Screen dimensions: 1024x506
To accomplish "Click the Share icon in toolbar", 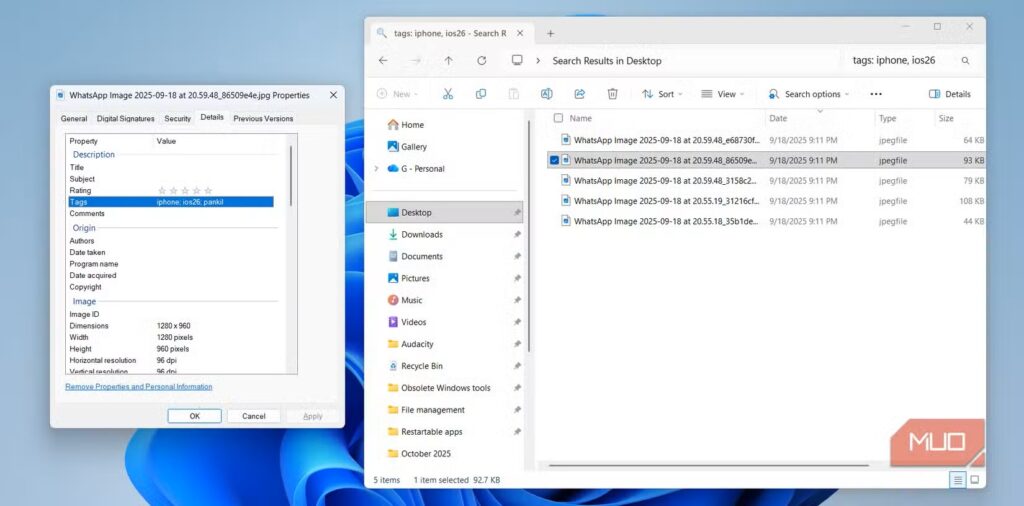I will (579, 94).
